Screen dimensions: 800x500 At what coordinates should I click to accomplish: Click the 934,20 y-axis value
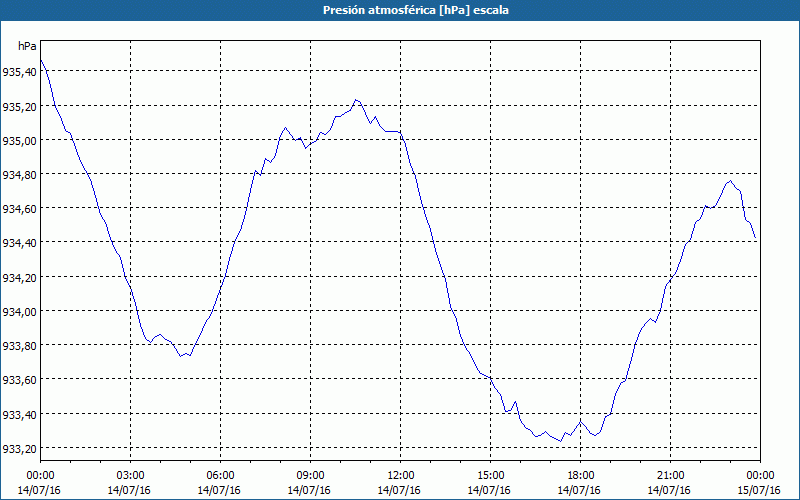[x=19, y=277]
